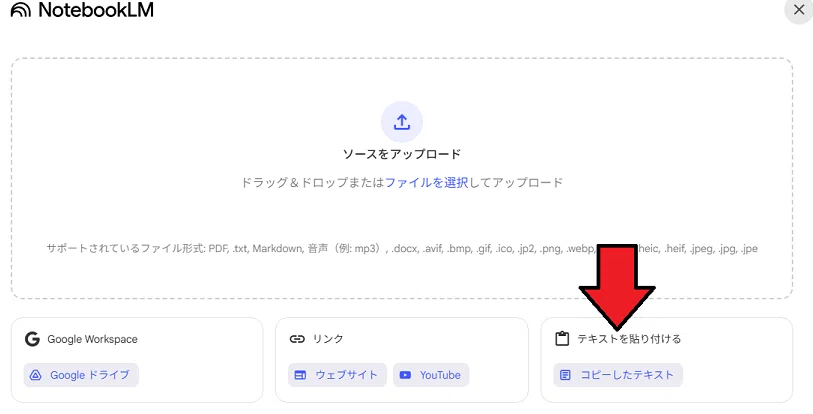Screen dimensions: 813x414
Task: Choose the コピーしたテキスト button
Action: 618,375
